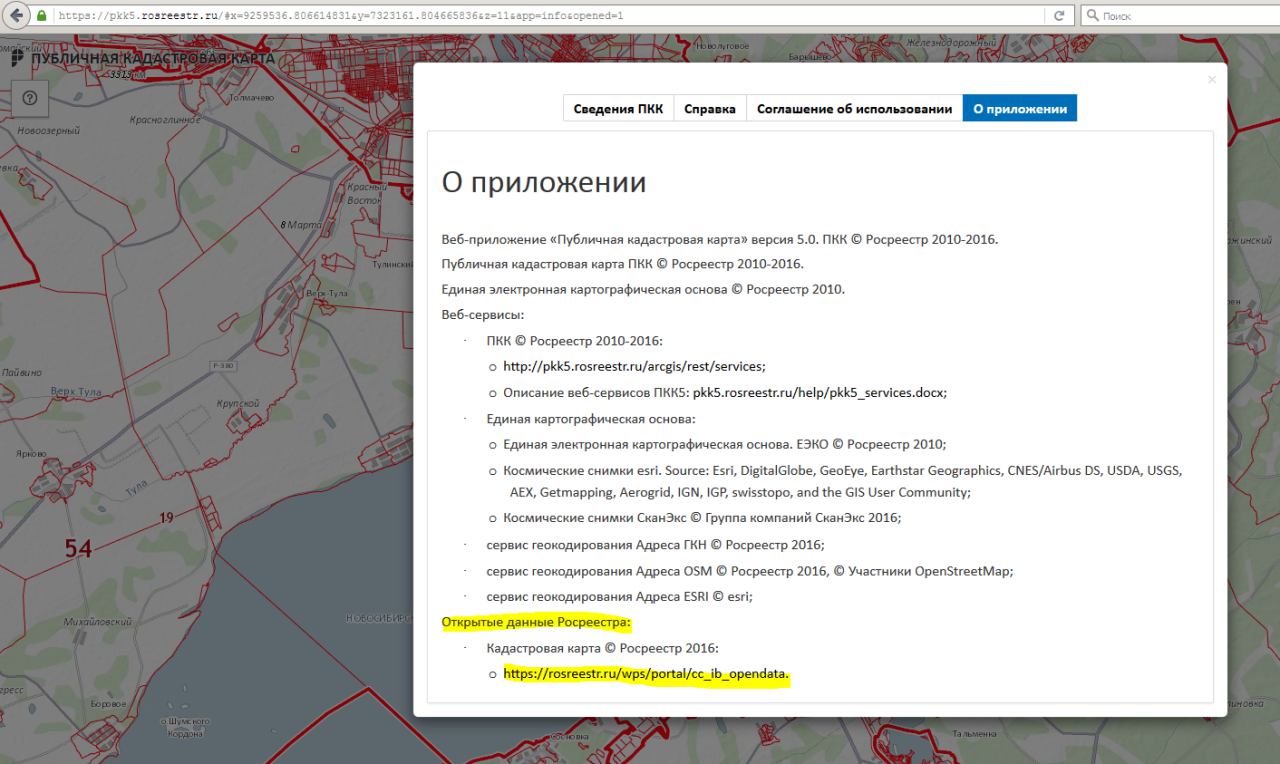
Task: Click the browser back arrow button
Action: point(15,16)
